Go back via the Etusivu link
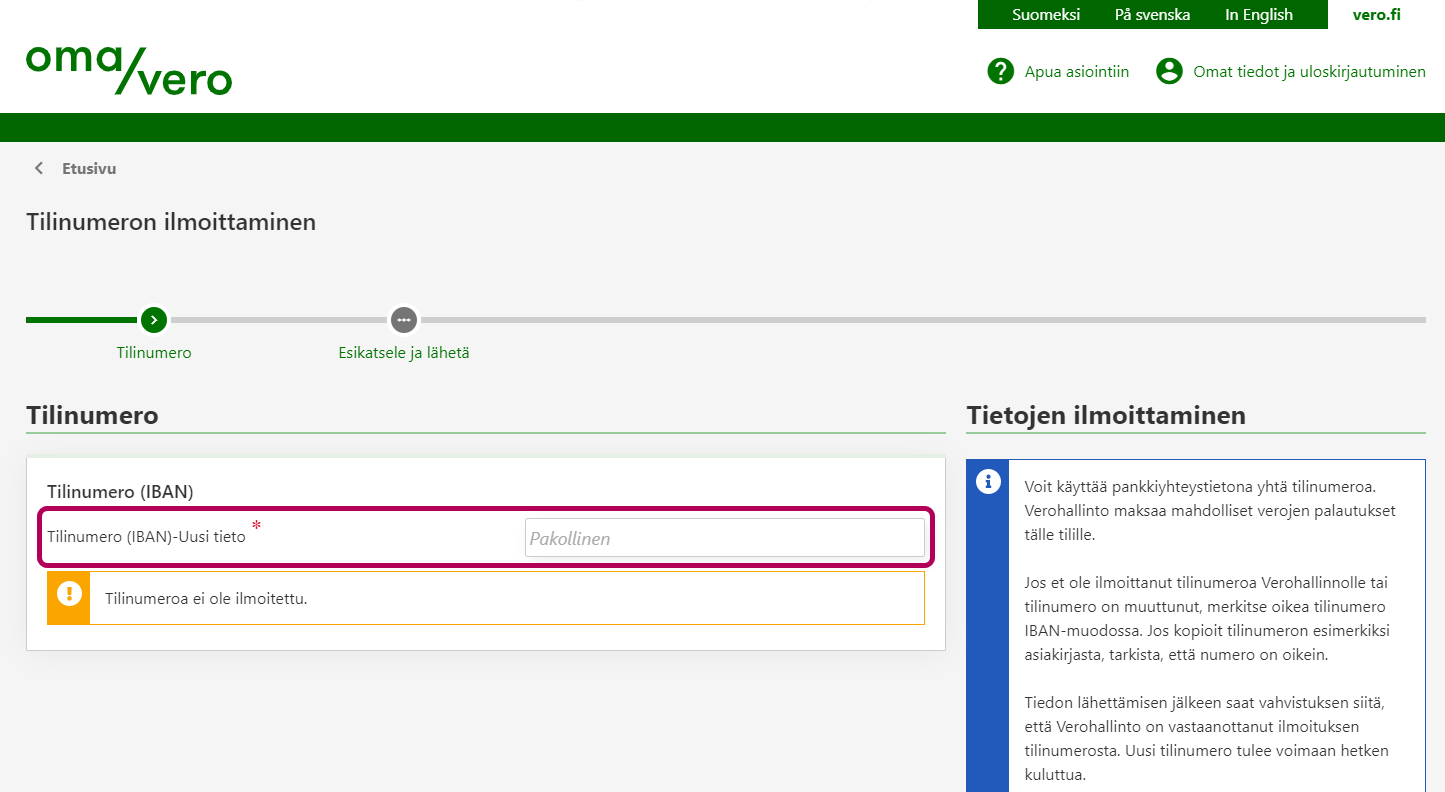 pos(89,168)
